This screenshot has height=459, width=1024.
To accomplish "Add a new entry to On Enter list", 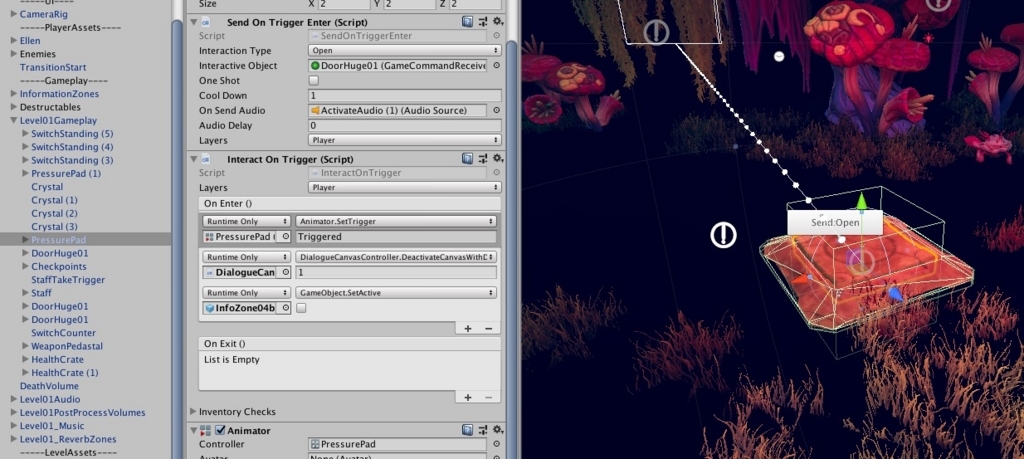I will click(x=468, y=328).
